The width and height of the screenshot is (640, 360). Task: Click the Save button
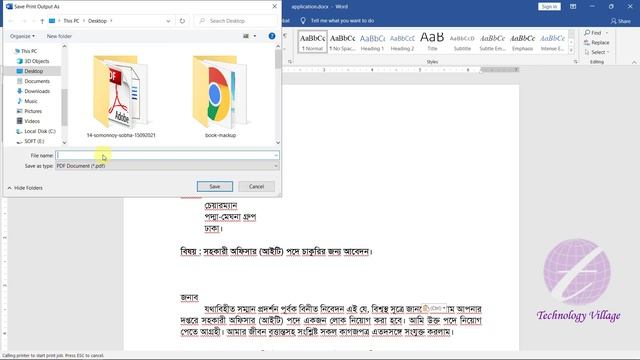(215, 187)
